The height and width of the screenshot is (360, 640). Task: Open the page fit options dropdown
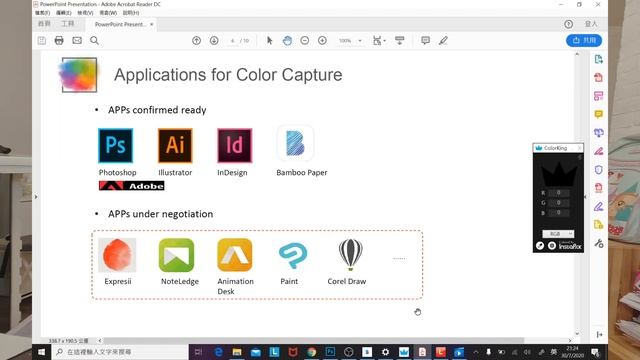[379, 40]
